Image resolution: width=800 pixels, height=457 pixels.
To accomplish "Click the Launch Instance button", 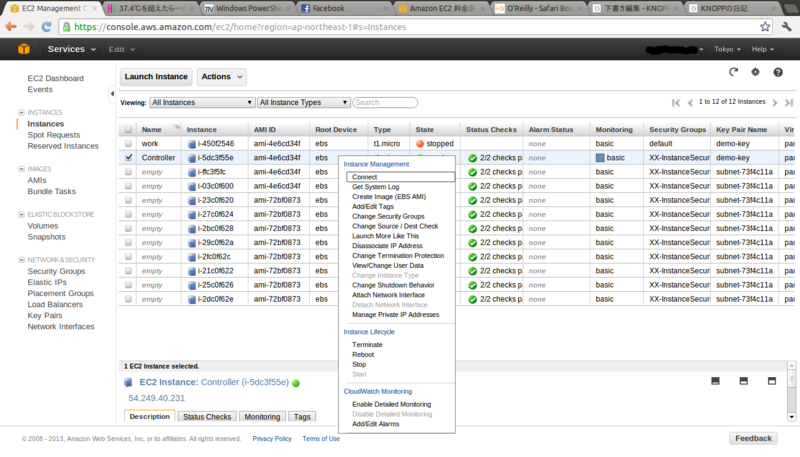I will click(156, 77).
